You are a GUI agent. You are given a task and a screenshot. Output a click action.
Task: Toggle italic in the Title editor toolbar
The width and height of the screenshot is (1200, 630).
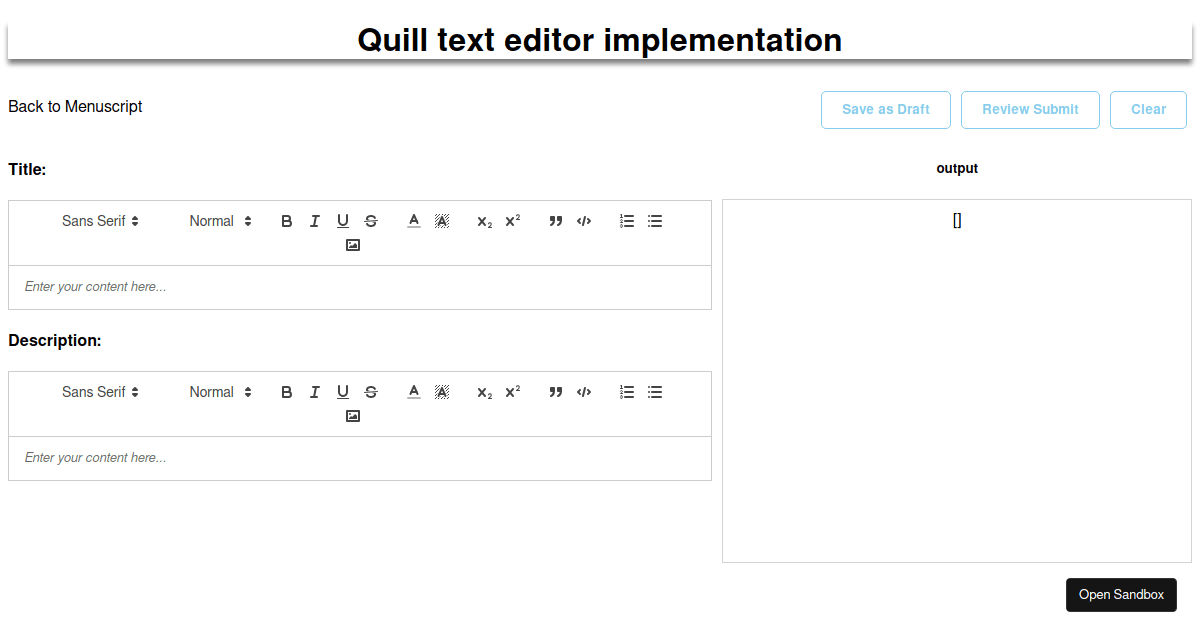click(315, 221)
